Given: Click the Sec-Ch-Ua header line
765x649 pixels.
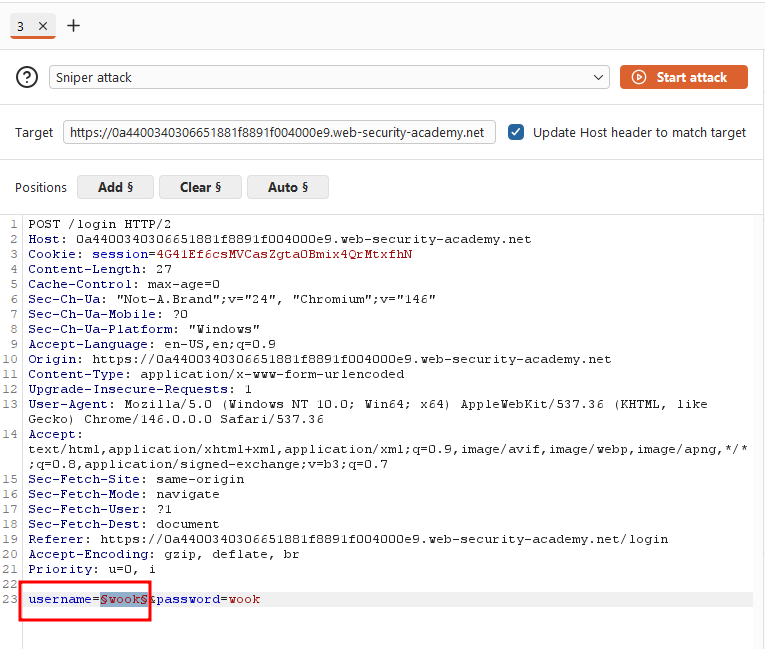Looking at the screenshot, I should point(232,299).
